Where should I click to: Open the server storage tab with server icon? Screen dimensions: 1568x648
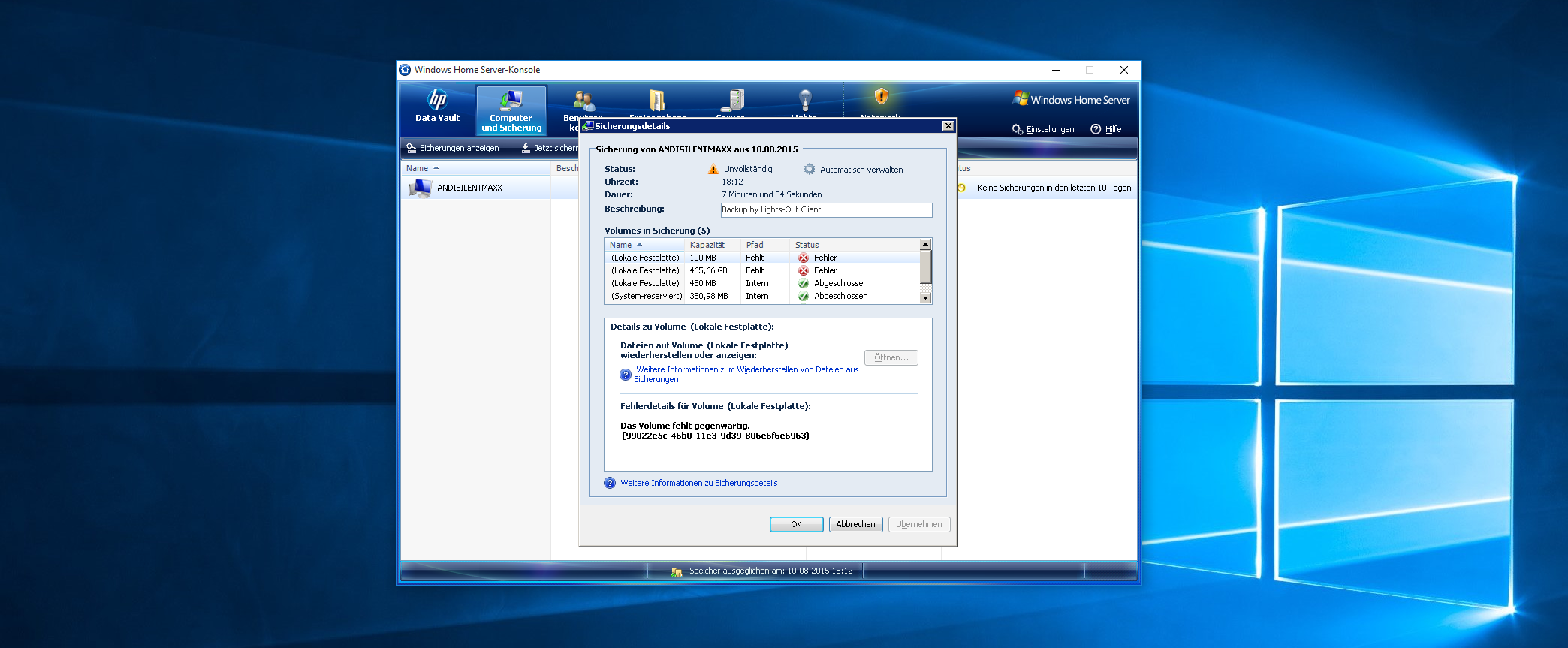[732, 101]
